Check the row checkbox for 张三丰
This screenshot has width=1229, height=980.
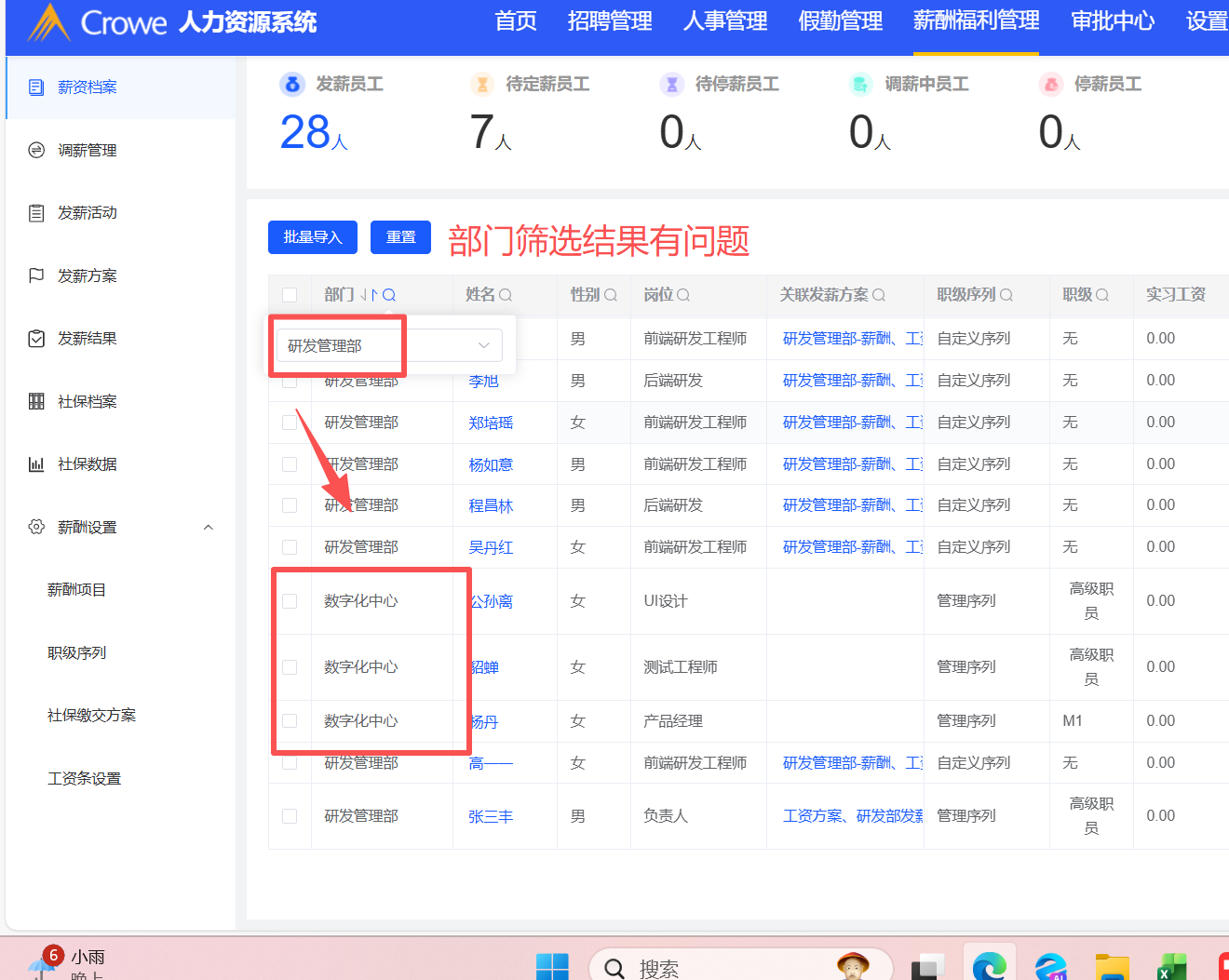(290, 816)
